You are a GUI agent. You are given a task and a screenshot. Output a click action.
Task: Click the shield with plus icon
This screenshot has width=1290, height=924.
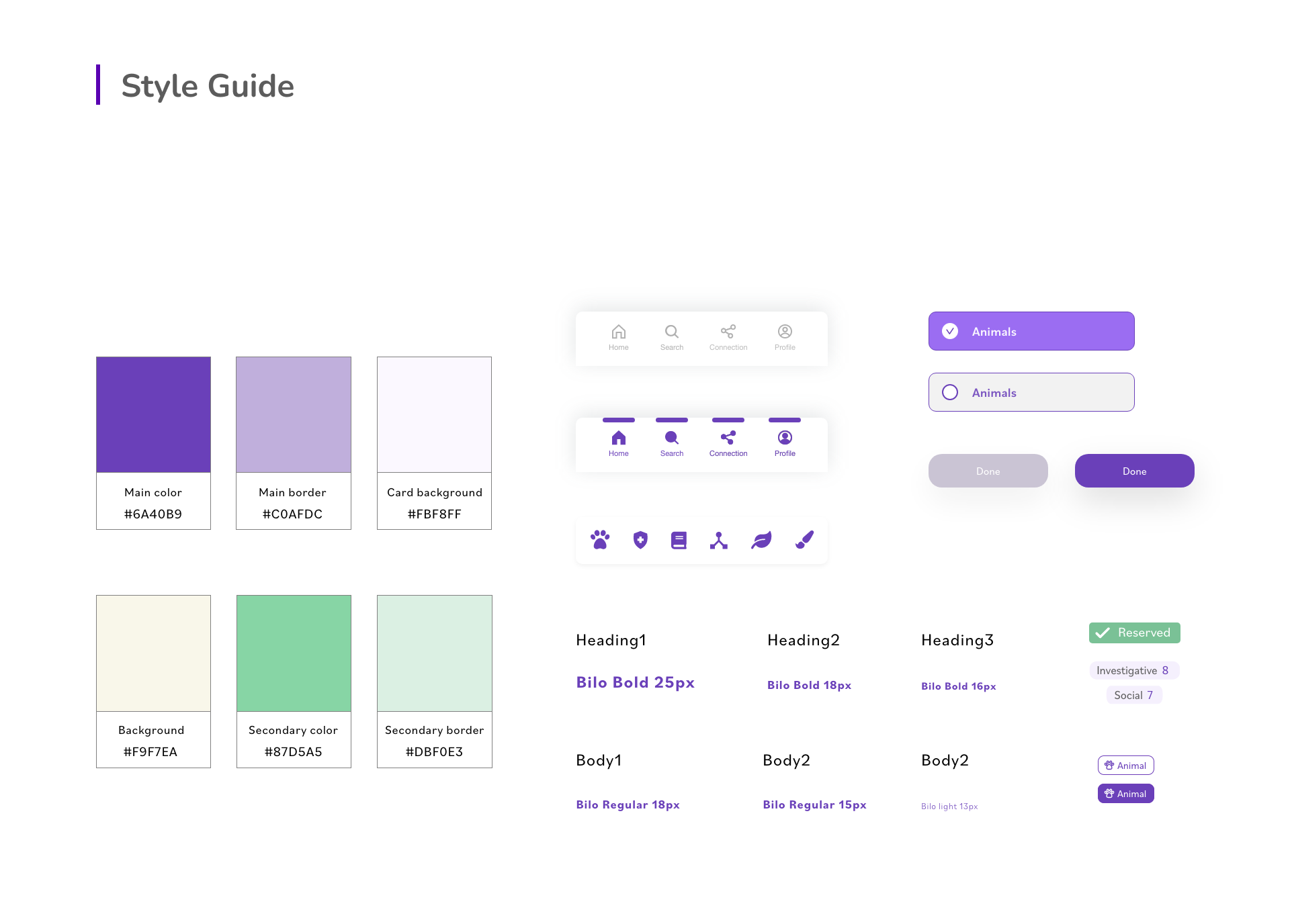tap(640, 540)
